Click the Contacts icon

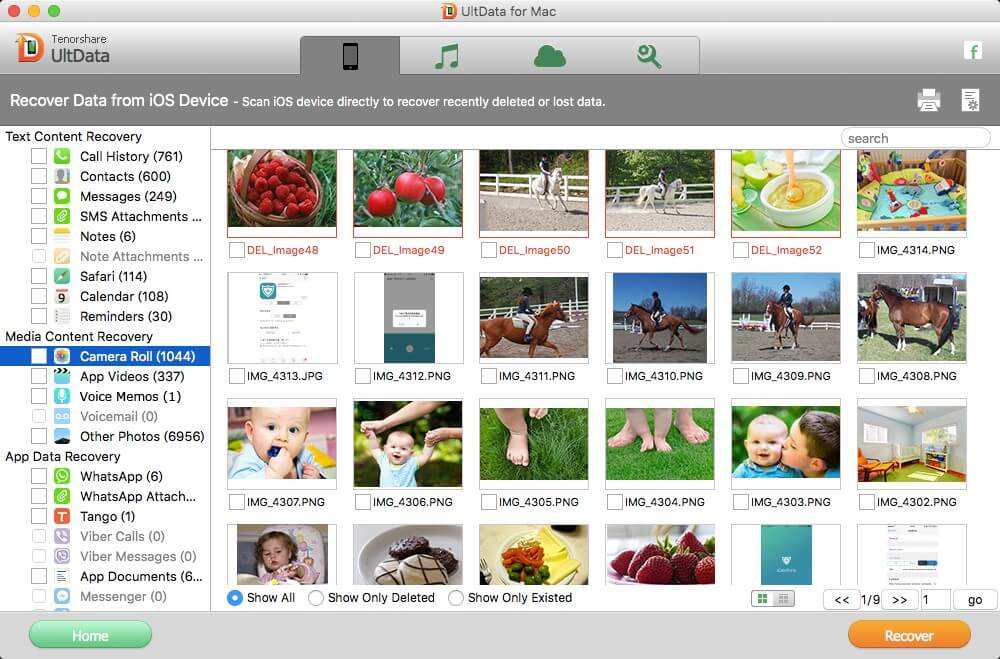[62, 176]
